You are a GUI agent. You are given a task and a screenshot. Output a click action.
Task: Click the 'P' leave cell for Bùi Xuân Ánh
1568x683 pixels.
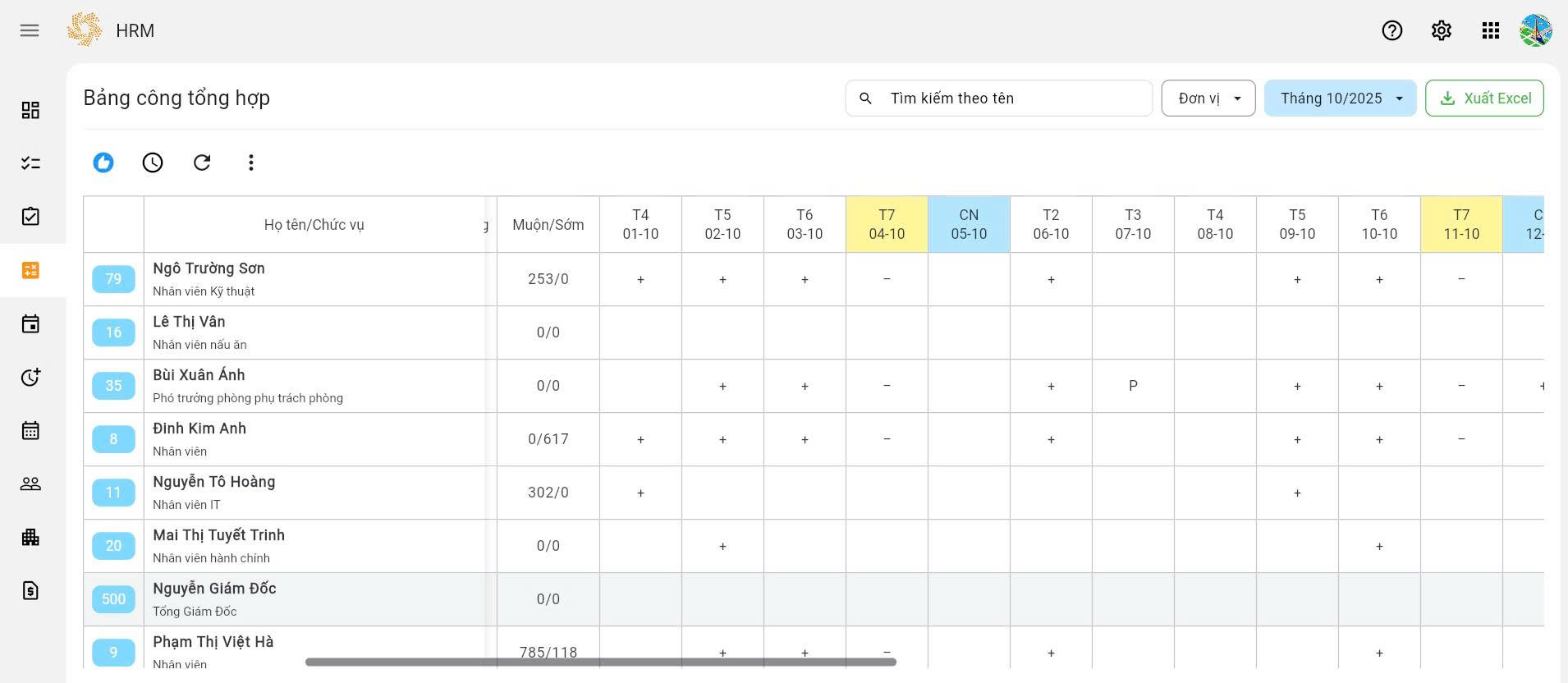pyautogui.click(x=1133, y=386)
